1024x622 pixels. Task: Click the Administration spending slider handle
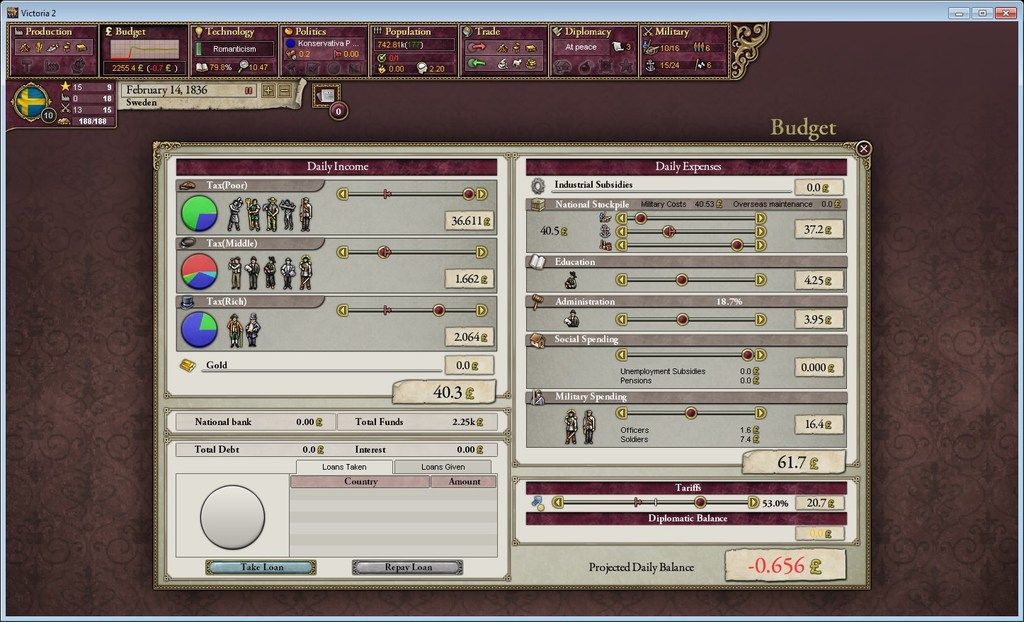[682, 319]
